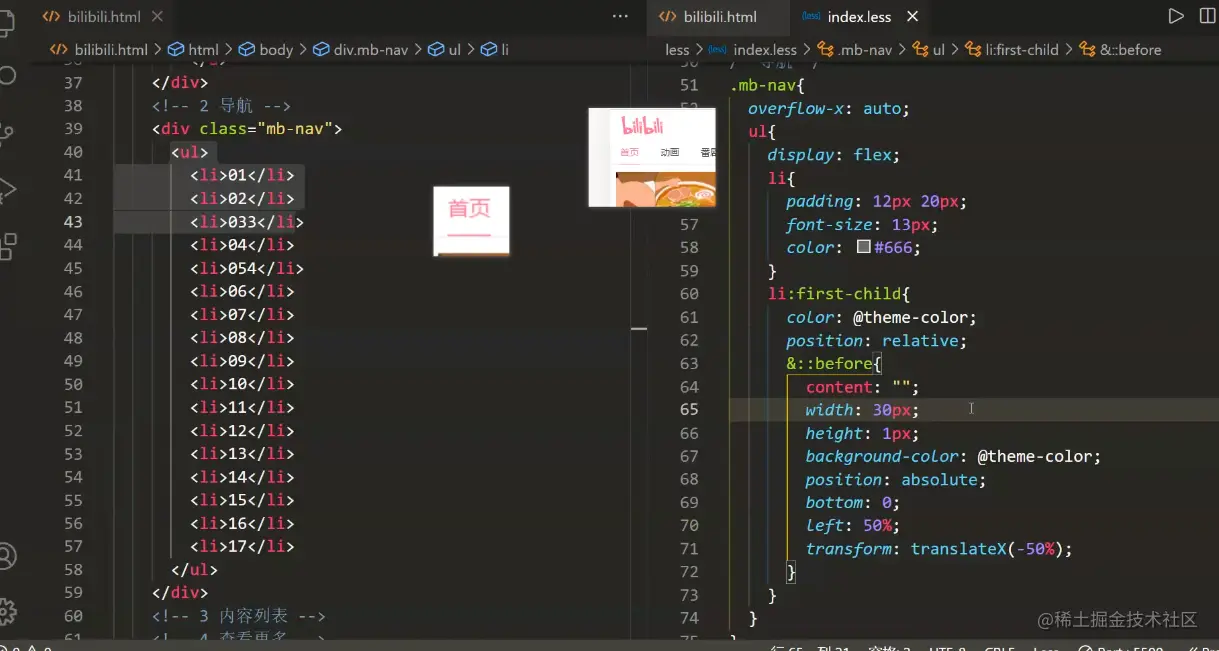Close the left group's bilibili.html tab
The height and width of the screenshot is (651, 1219).
(x=156, y=17)
